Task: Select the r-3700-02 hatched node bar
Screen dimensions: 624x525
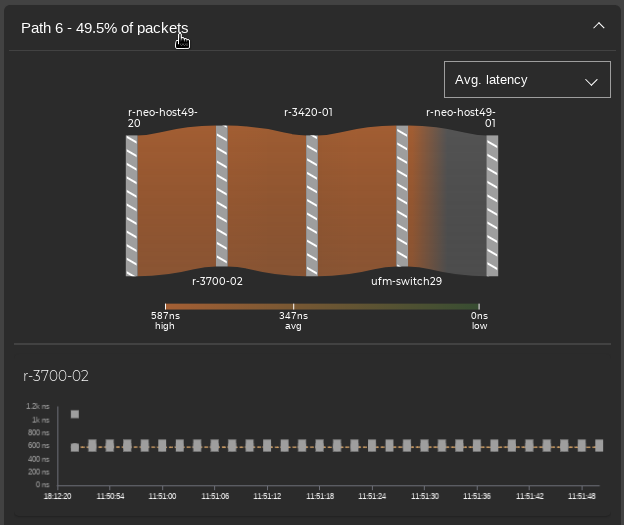Action: pyautogui.click(x=222, y=196)
